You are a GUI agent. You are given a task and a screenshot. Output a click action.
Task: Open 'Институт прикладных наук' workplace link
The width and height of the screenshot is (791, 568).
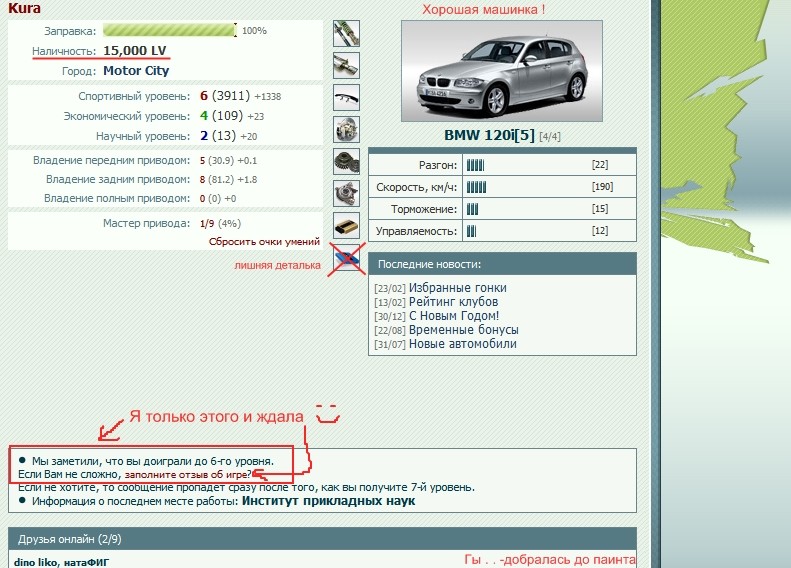(x=328, y=501)
